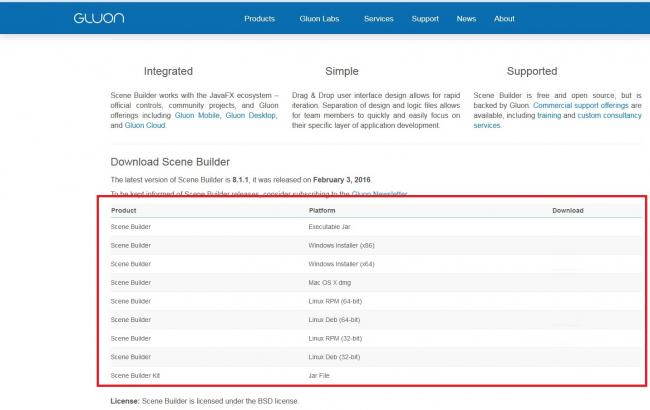Select the Jar File platform cell

pos(319,376)
